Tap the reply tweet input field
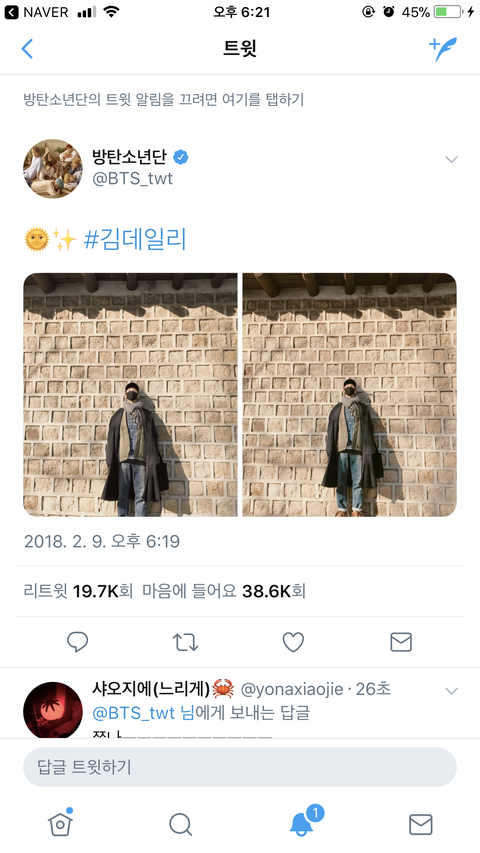480x853 pixels. tap(239, 767)
